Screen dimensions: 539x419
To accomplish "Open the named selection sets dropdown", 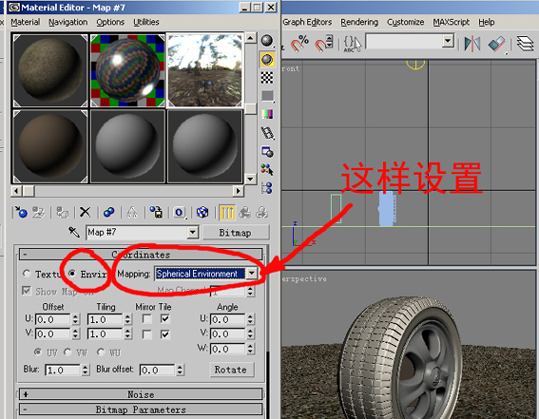I will click(x=448, y=42).
